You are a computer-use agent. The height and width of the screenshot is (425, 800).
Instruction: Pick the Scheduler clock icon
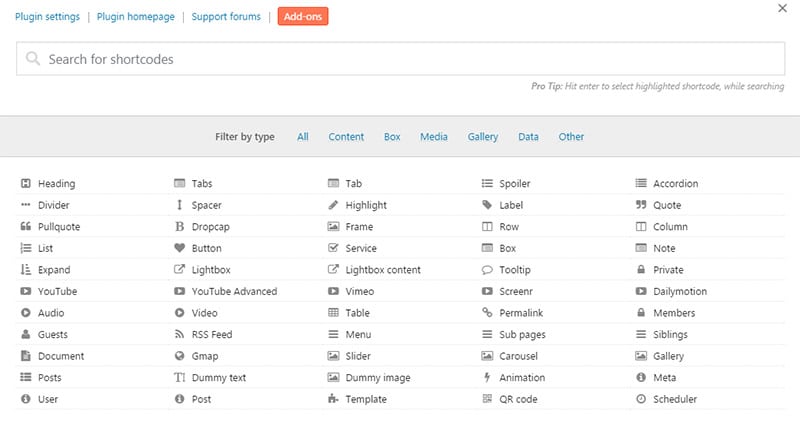[x=642, y=399]
